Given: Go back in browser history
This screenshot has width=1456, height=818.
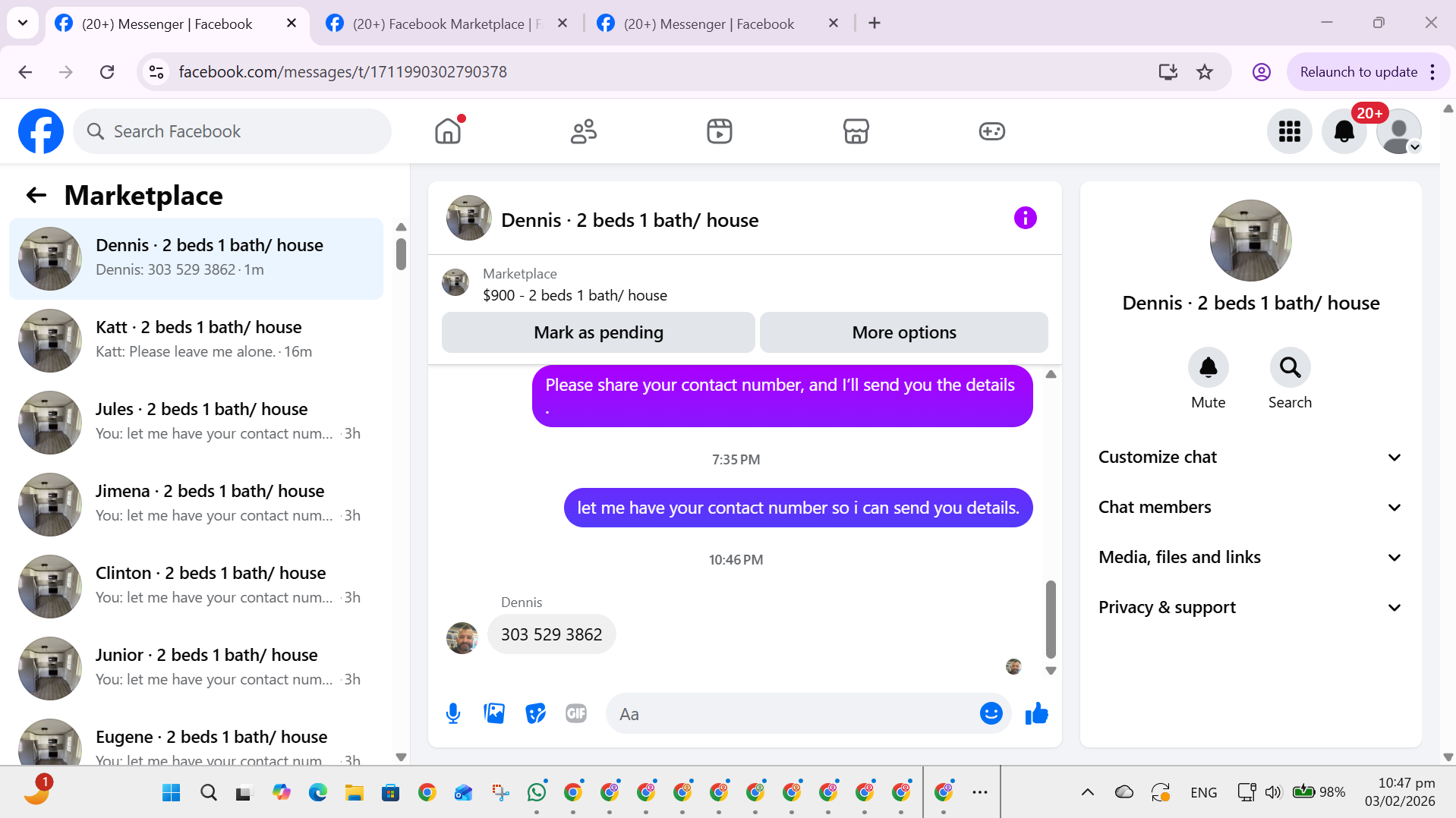Looking at the screenshot, I should [25, 72].
